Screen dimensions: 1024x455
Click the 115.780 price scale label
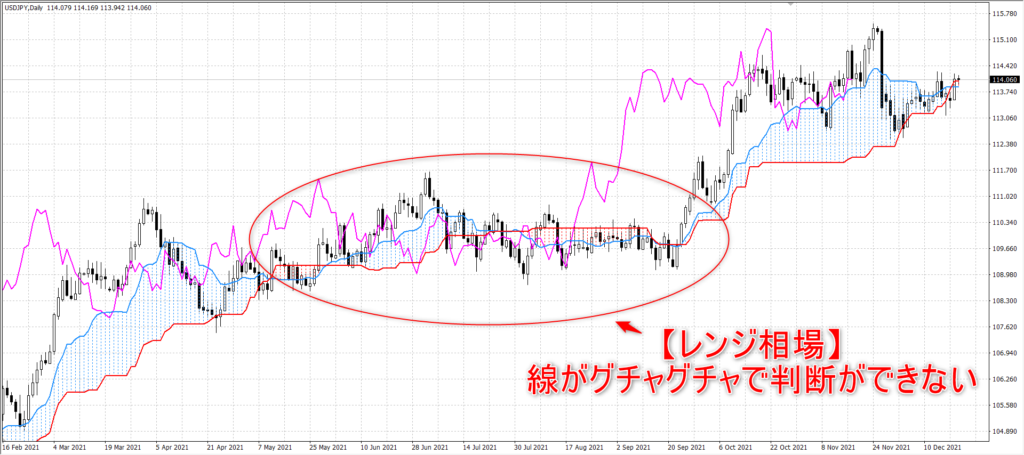1004,14
